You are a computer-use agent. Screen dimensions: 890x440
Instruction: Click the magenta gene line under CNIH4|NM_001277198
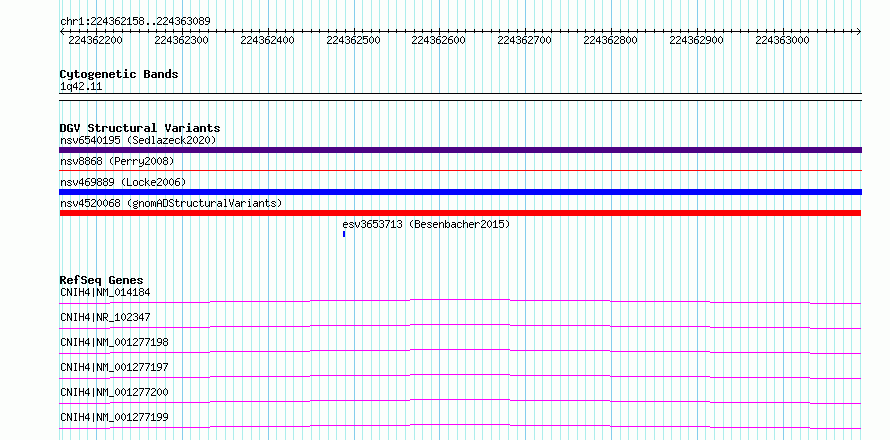tap(460, 351)
